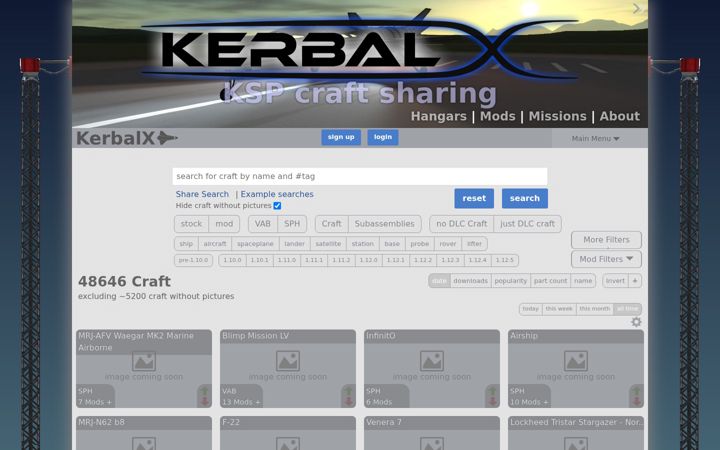
Task: Toggle the lander type filter
Action: tap(295, 244)
